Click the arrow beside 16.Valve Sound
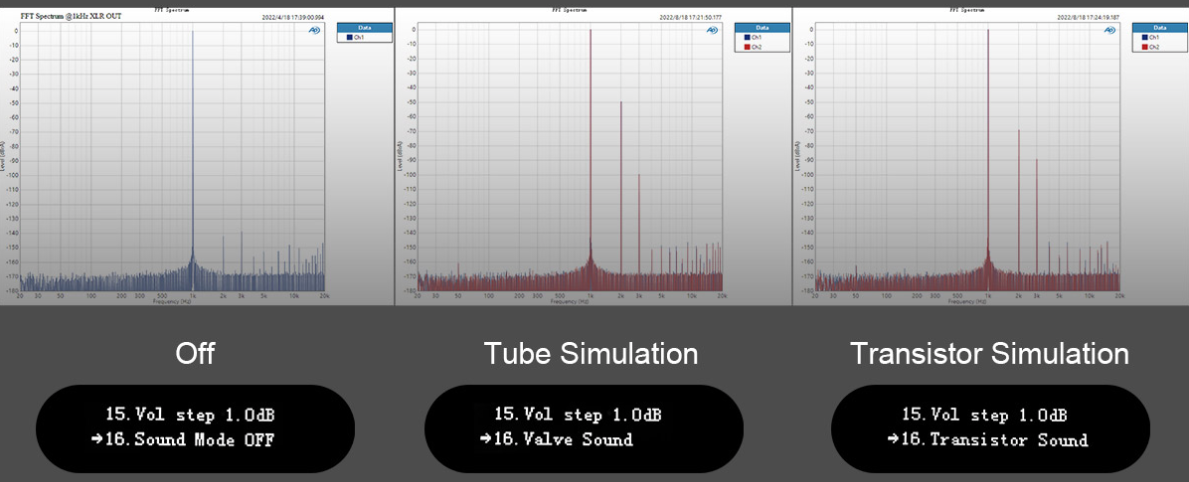 pyautogui.click(x=485, y=439)
